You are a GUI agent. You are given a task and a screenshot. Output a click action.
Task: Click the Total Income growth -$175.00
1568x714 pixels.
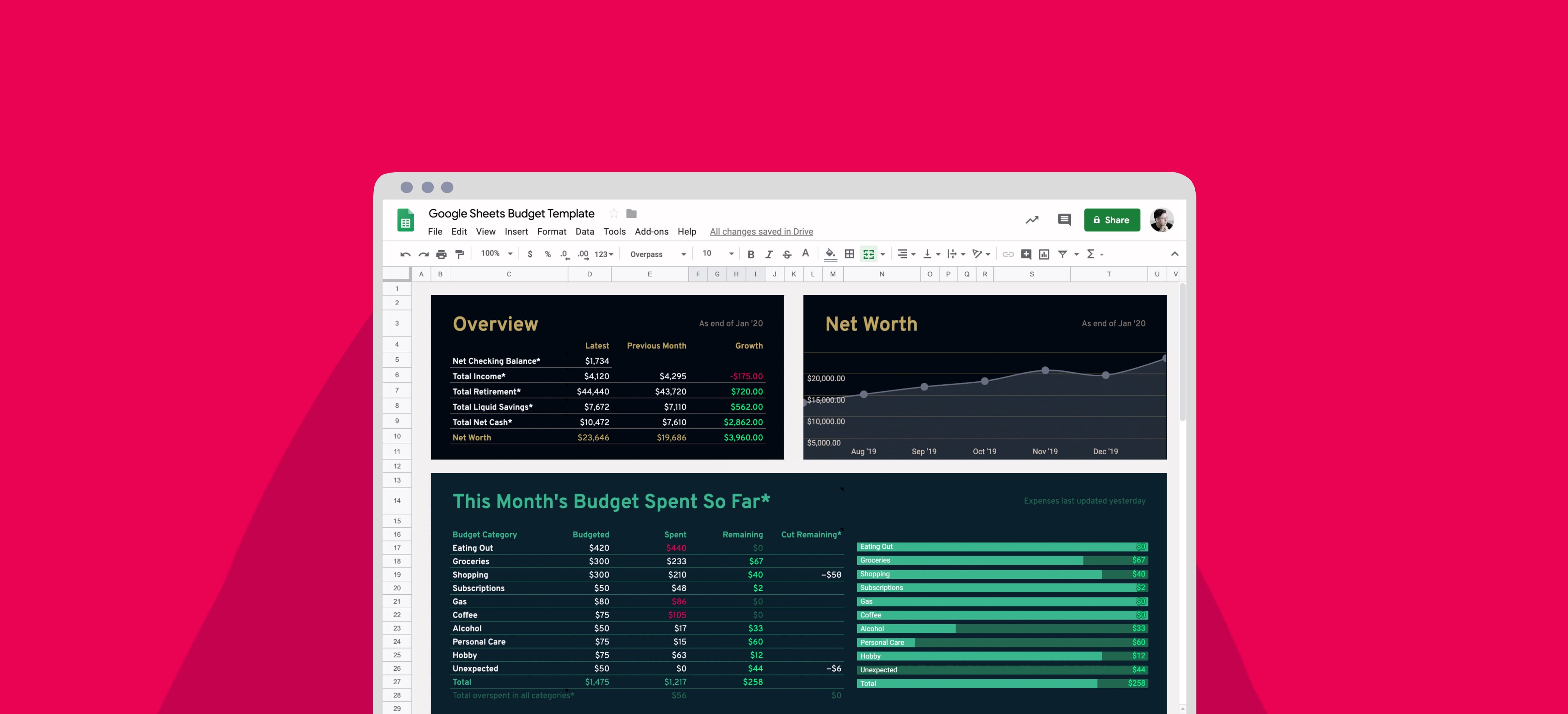(x=746, y=377)
